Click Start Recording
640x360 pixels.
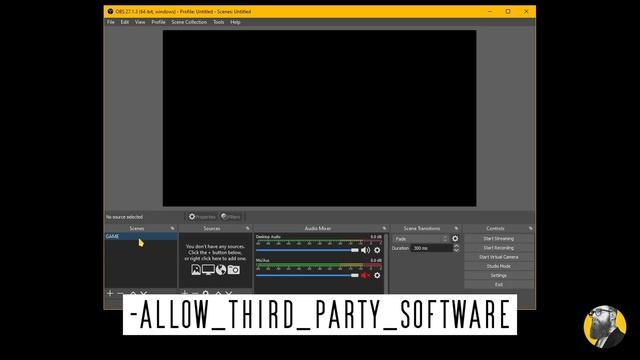pyautogui.click(x=499, y=248)
